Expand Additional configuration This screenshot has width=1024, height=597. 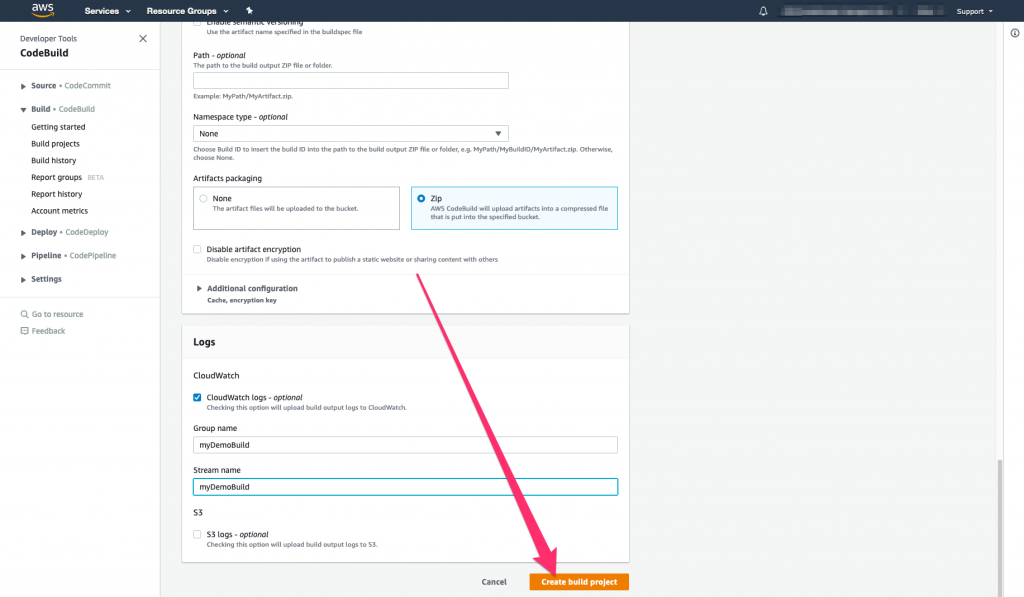pyautogui.click(x=250, y=288)
